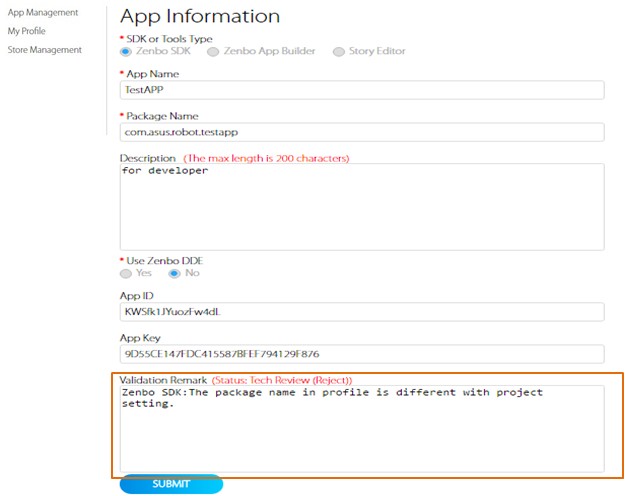Click the SDK or Tools Type label
Image resolution: width=632 pixels, height=496 pixels.
click(169, 39)
